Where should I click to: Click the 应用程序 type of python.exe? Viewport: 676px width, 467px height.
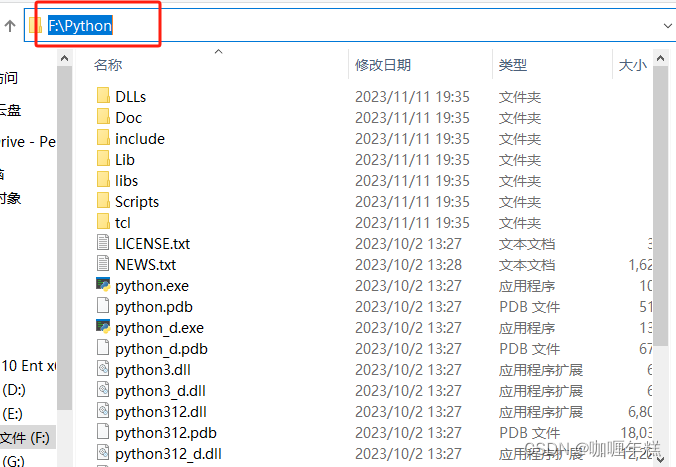click(x=527, y=286)
